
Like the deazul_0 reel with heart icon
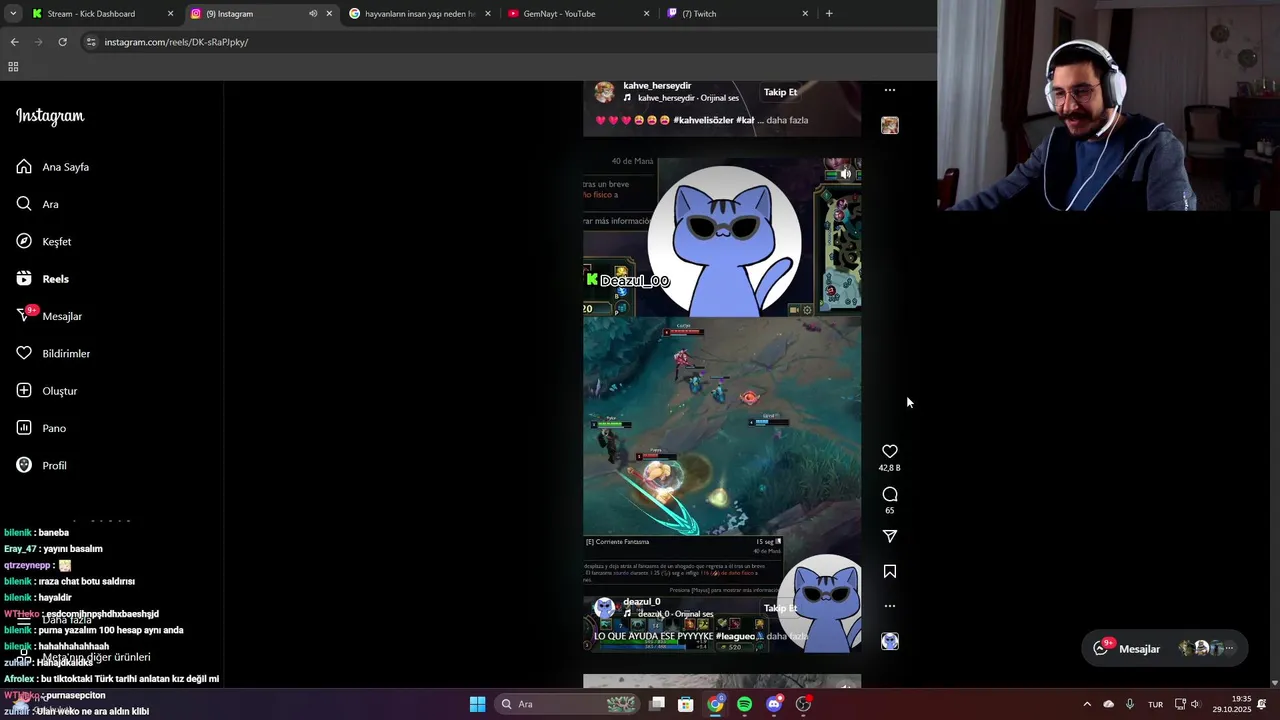click(889, 451)
